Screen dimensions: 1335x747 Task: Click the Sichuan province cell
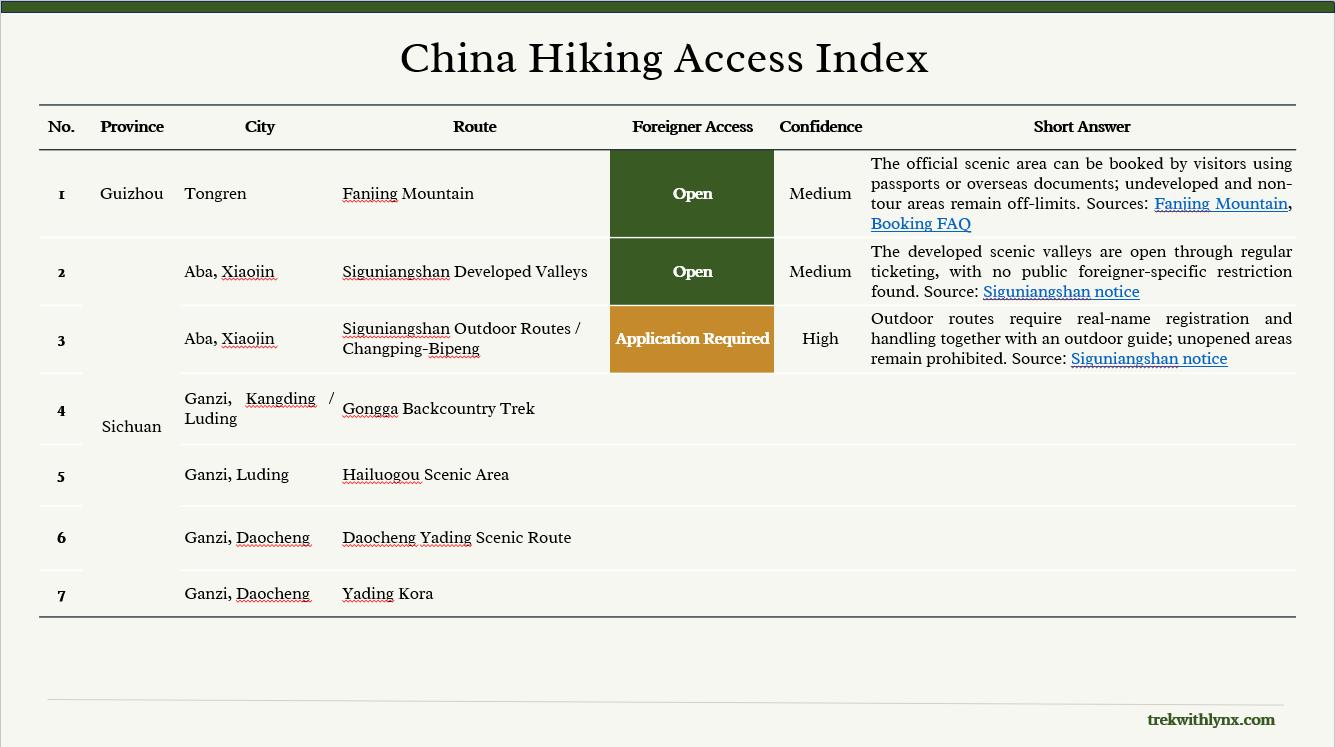[131, 427]
